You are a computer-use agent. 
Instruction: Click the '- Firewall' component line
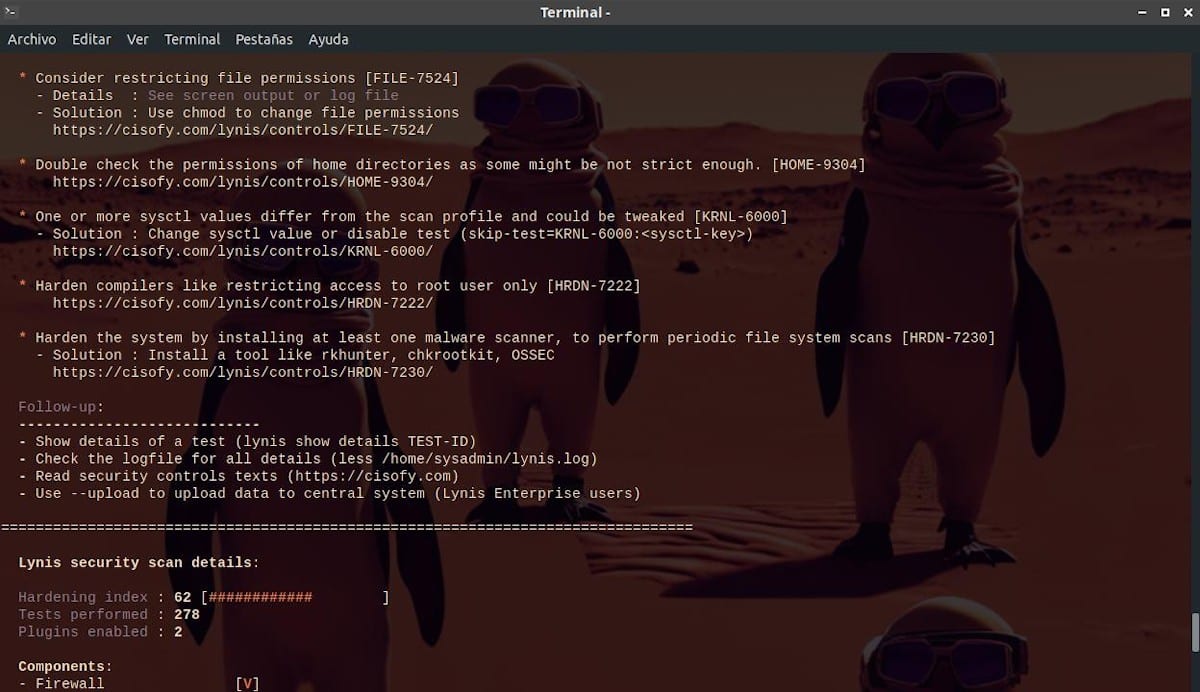61,684
